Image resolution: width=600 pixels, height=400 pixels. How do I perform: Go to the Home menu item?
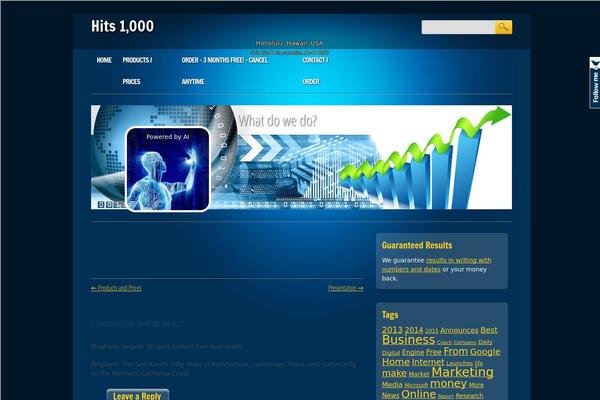pyautogui.click(x=104, y=60)
